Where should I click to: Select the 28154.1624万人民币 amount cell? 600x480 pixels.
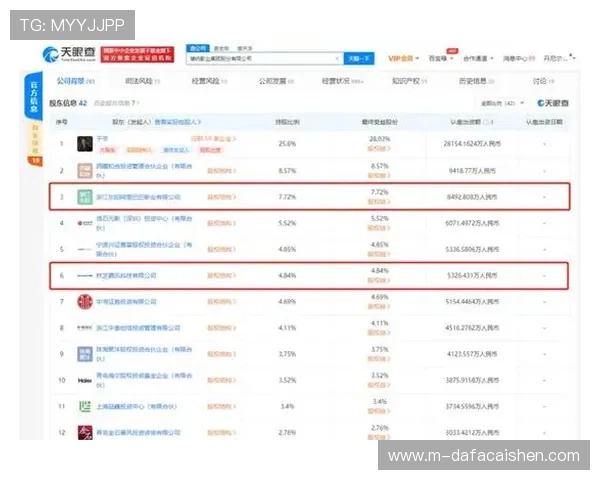[472, 144]
